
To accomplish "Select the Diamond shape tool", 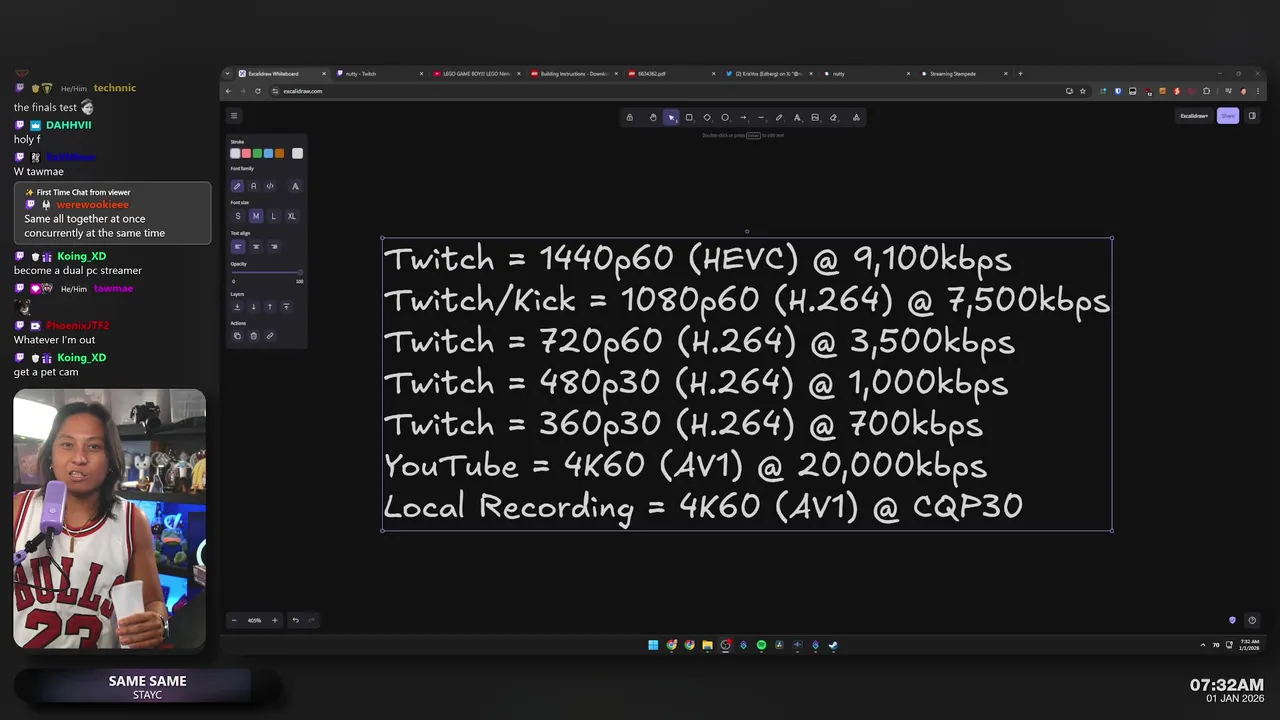I will 707,117.
